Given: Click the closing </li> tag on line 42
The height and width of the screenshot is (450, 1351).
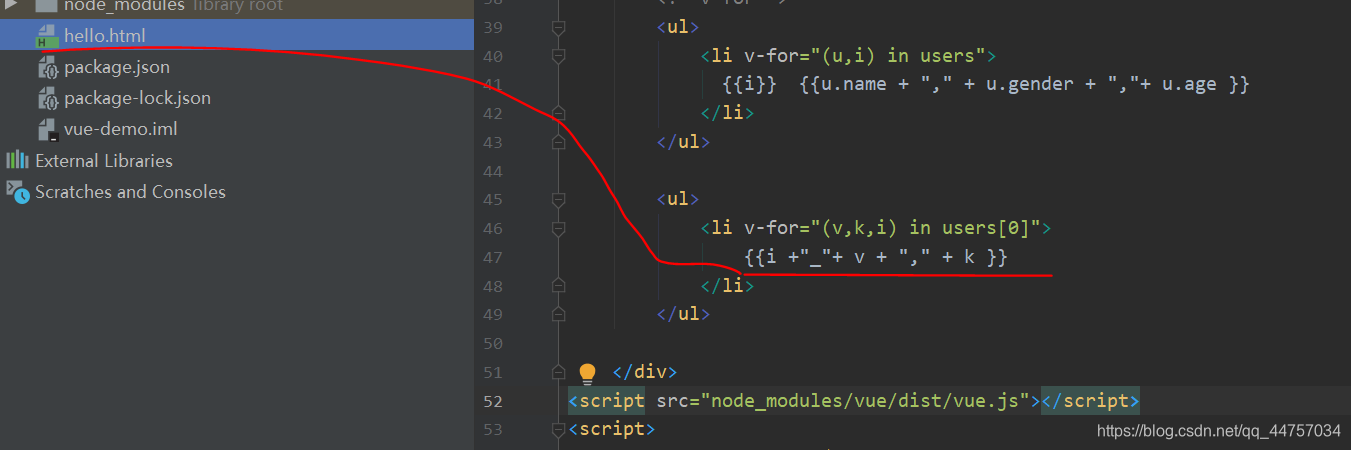Looking at the screenshot, I should point(727,113).
